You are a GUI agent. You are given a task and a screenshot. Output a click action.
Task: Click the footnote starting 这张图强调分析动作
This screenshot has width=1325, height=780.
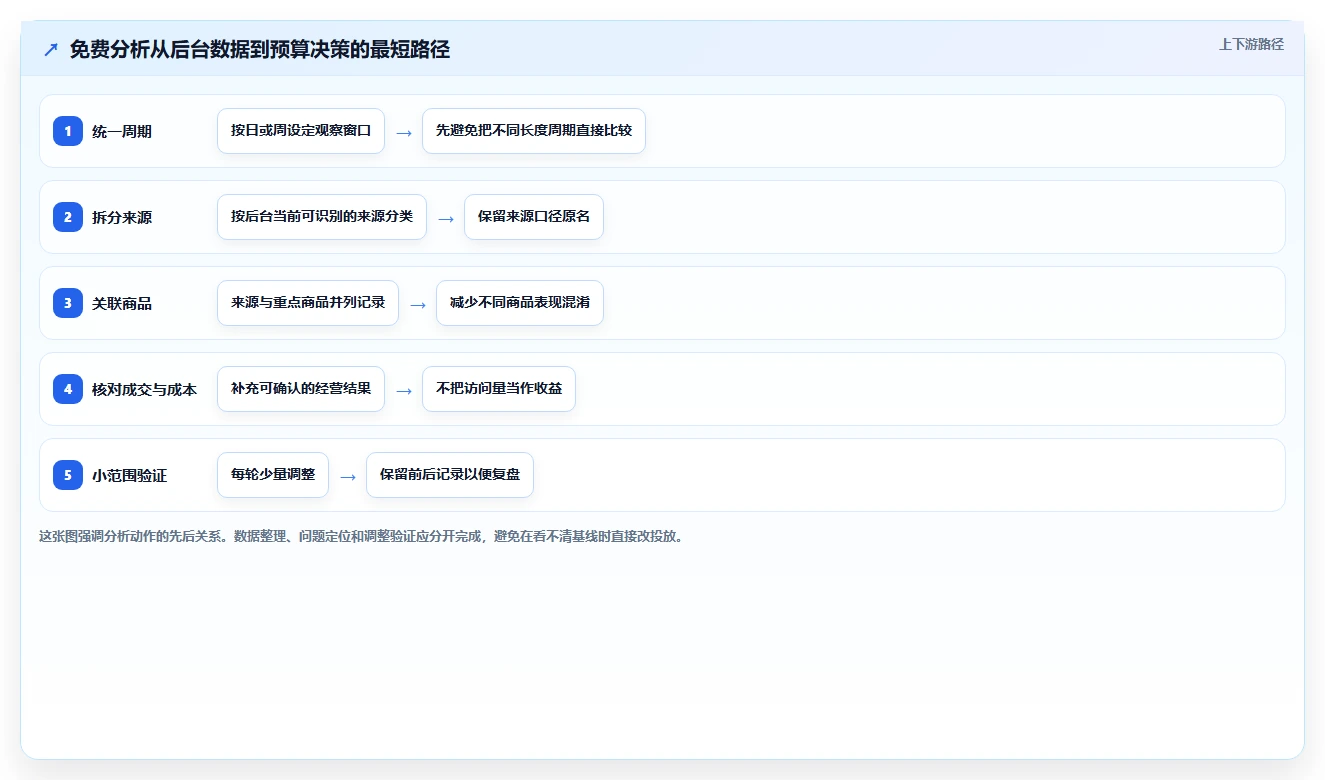point(364,536)
